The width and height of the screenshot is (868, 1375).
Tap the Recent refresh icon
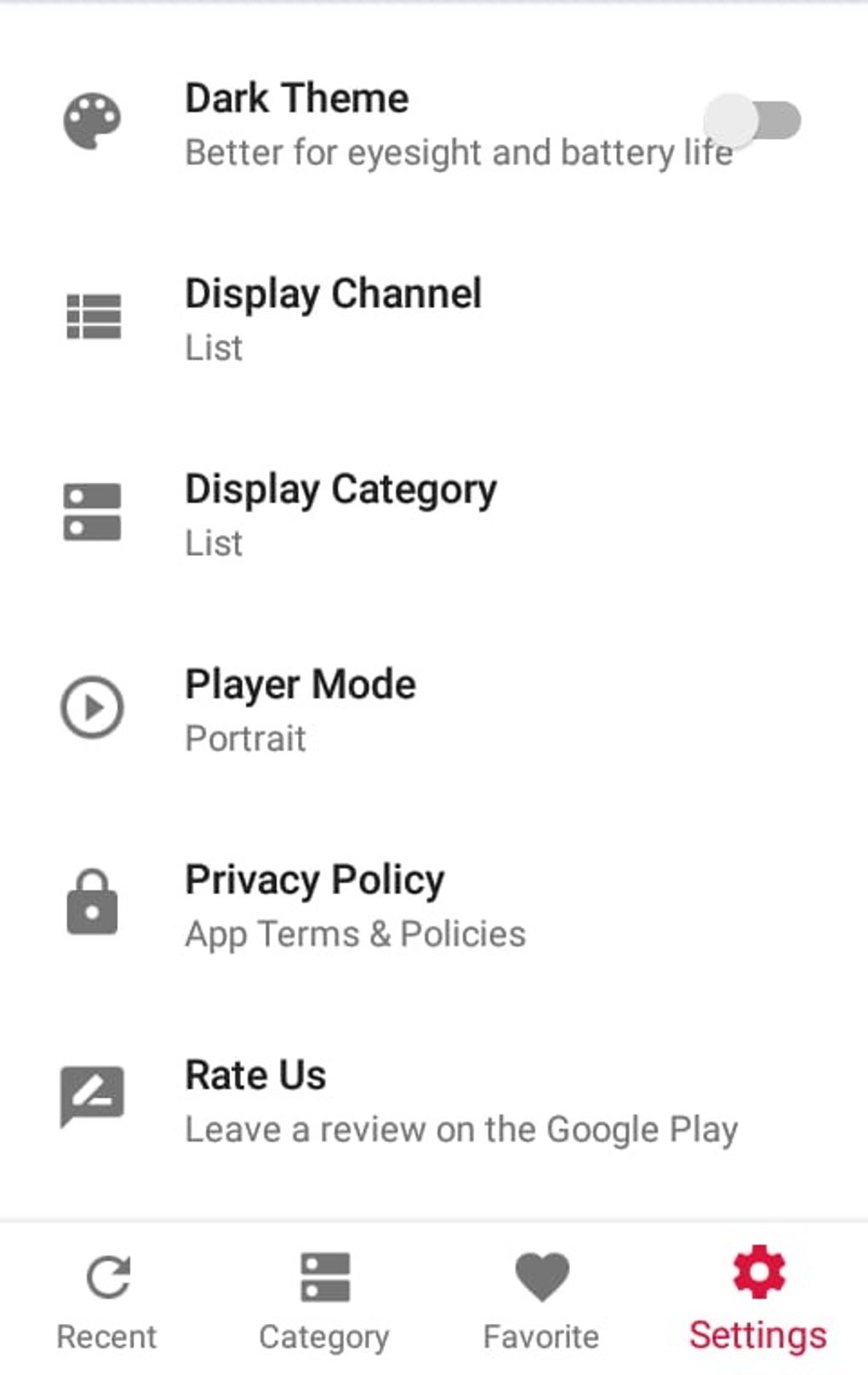[x=108, y=1277]
